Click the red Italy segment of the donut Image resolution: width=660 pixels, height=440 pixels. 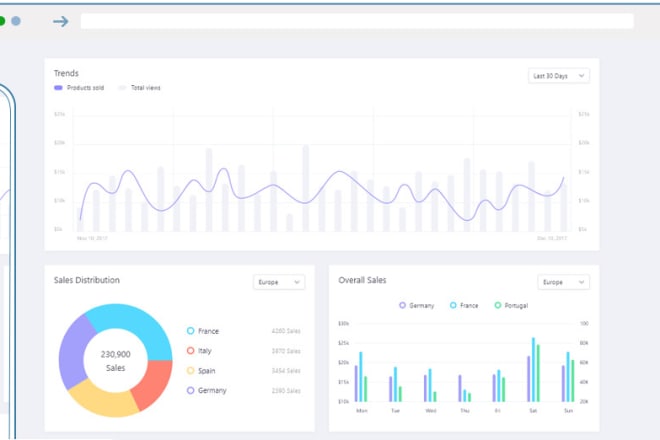click(x=154, y=383)
